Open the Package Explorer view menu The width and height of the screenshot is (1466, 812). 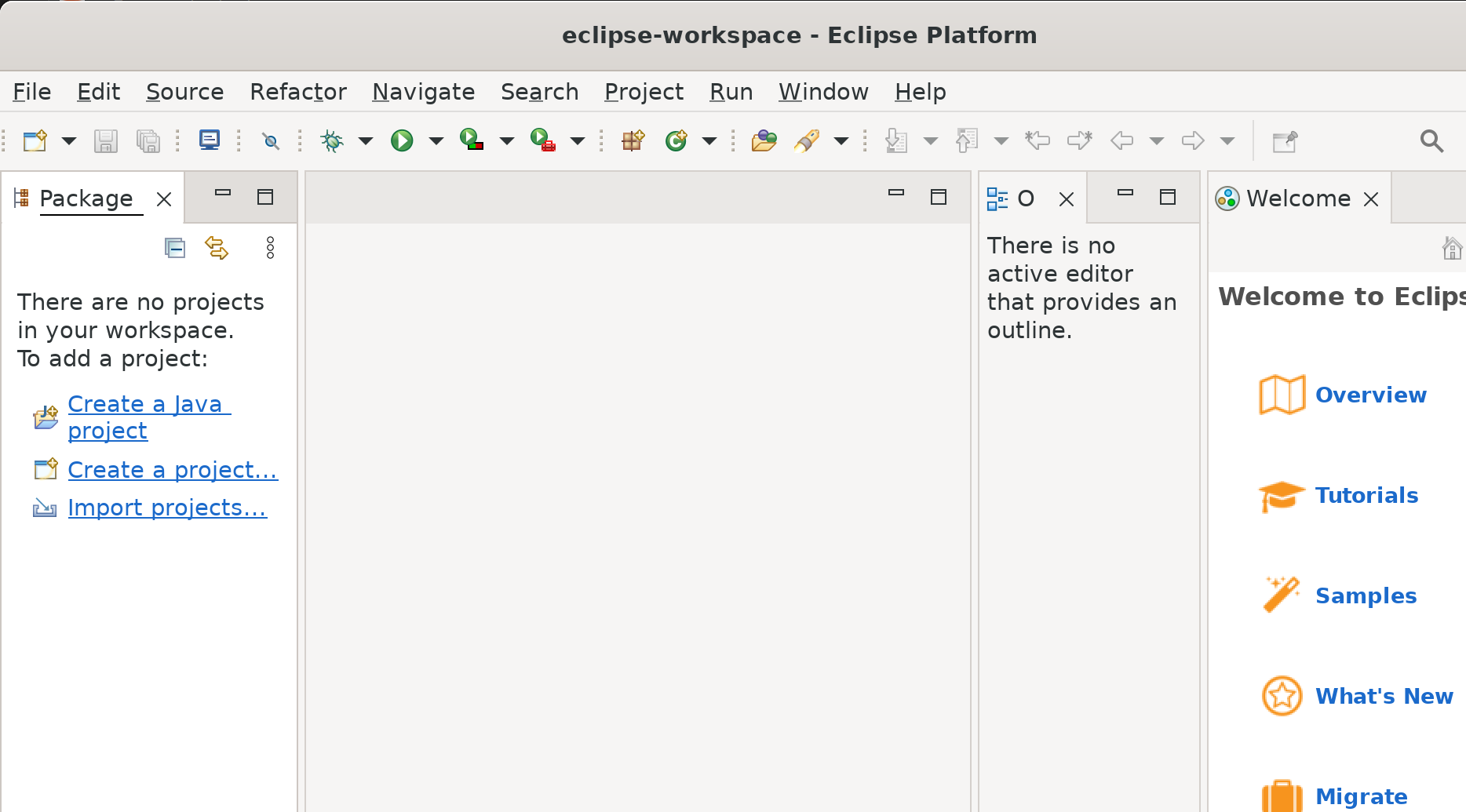pyautogui.click(x=270, y=247)
